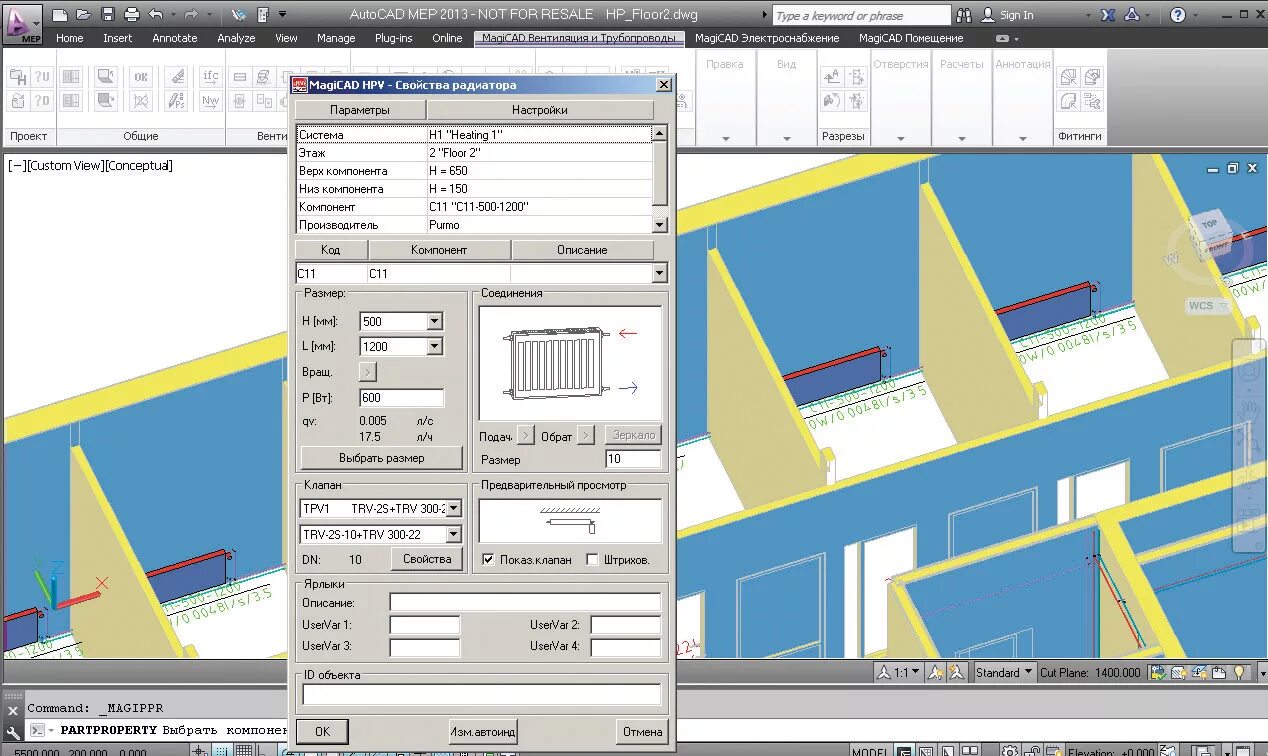Select the Производитель Purmo row
The height and width of the screenshot is (756, 1268).
474,225
